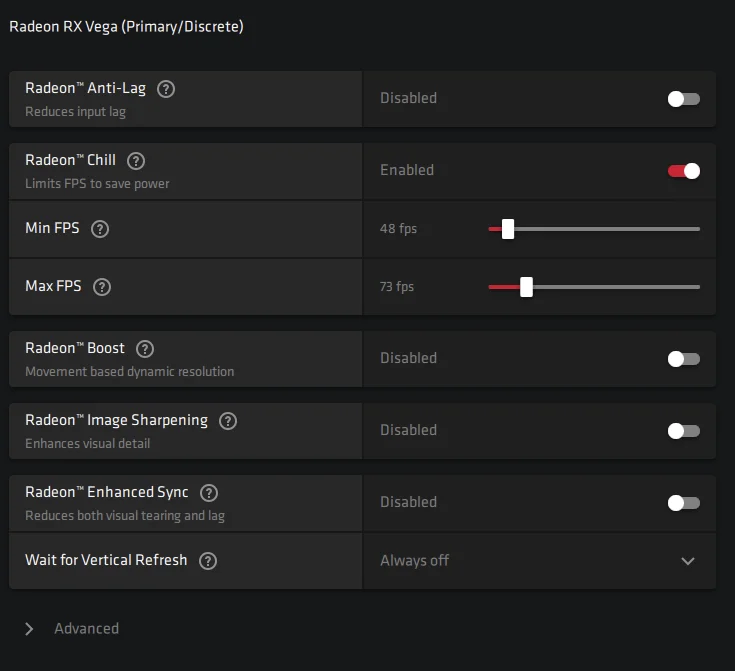
Task: Click the 73 fps value
Action: 397,286
